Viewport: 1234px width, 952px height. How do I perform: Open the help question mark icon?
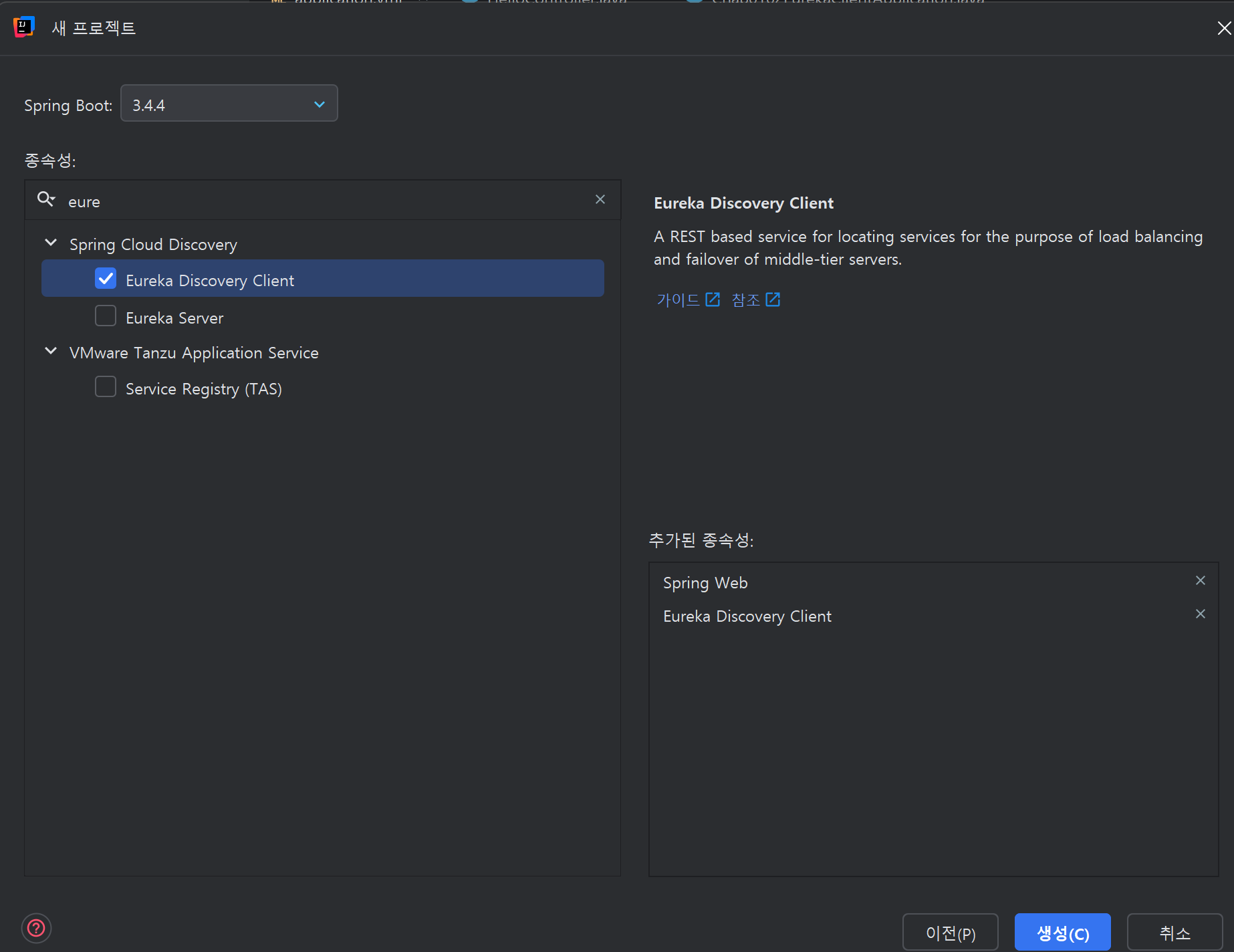pos(36,928)
